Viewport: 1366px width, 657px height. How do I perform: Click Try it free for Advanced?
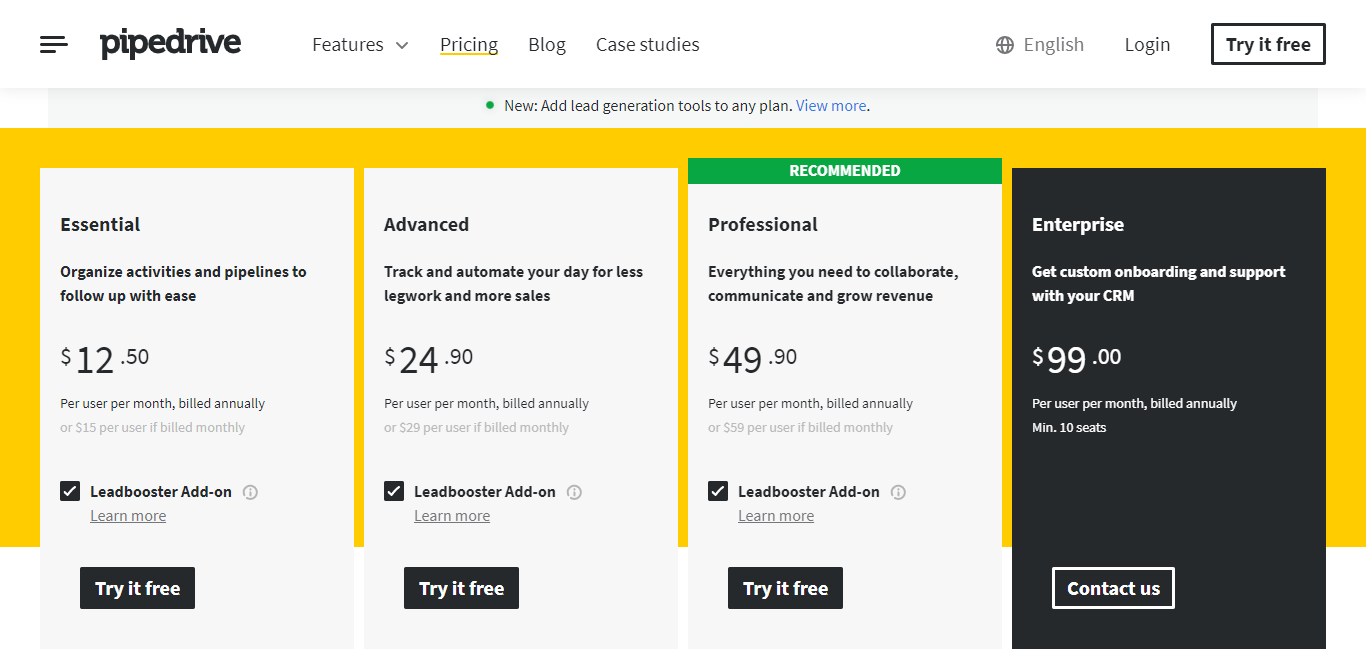tap(461, 588)
